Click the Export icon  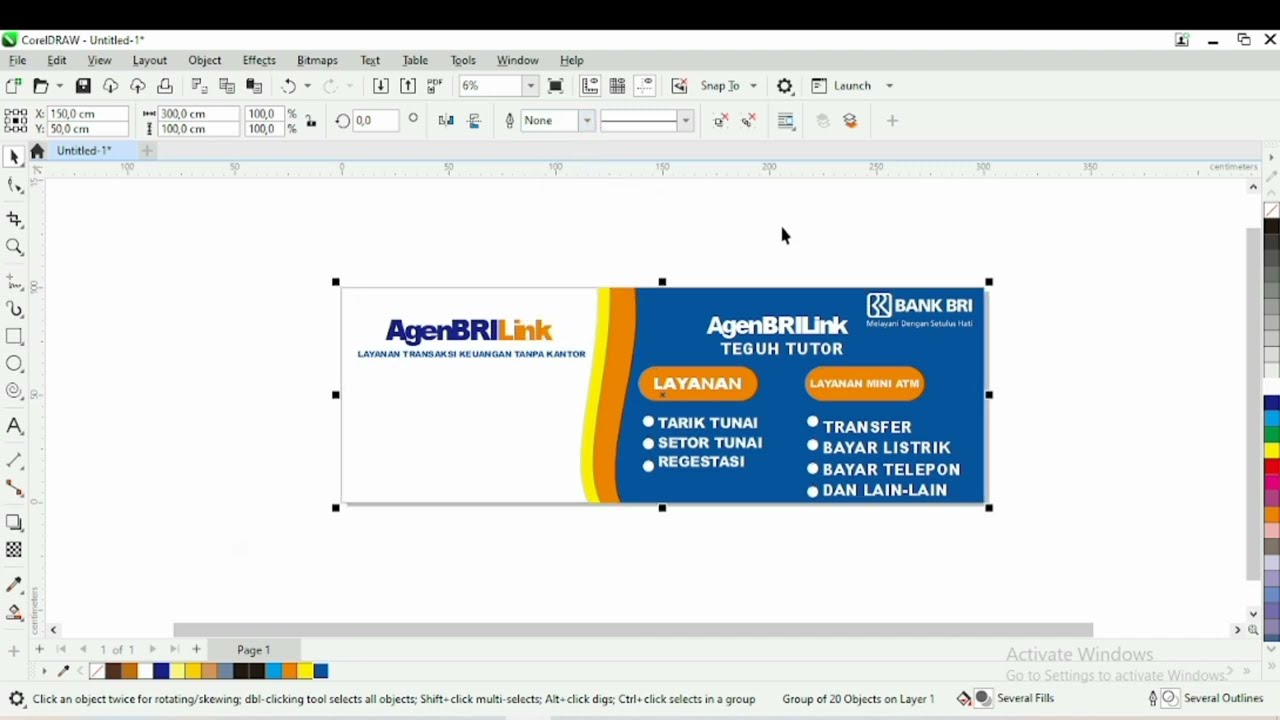(408, 86)
